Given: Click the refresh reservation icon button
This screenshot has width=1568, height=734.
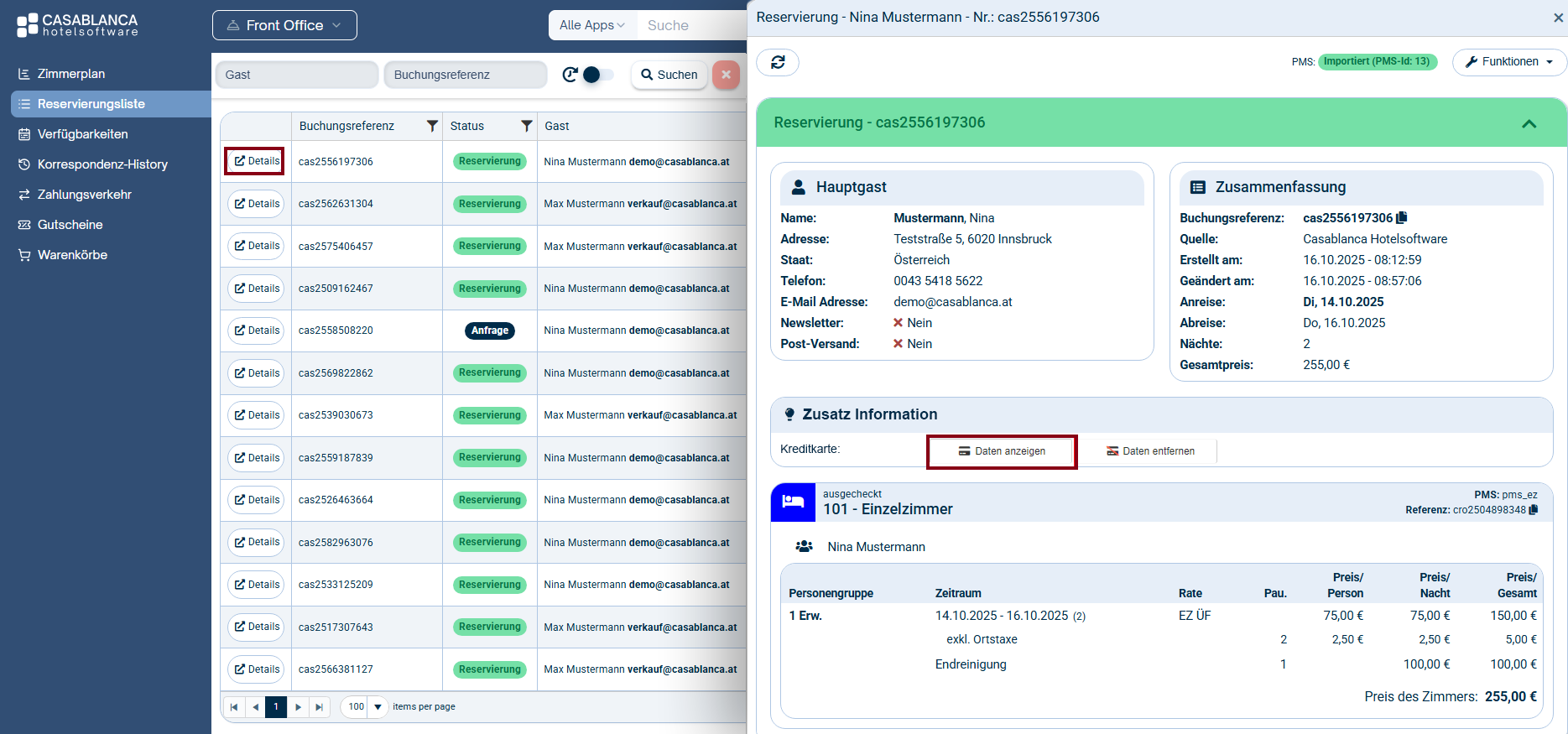Looking at the screenshot, I should [778, 62].
